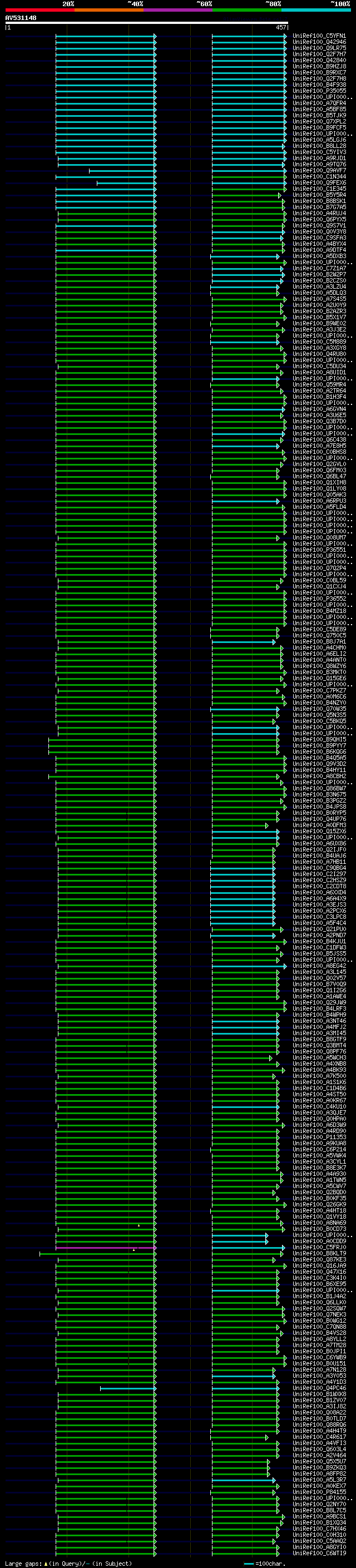Click hit label UniRef100_C5YIY3
The height and width of the screenshot is (1568, 356).
point(319,152)
